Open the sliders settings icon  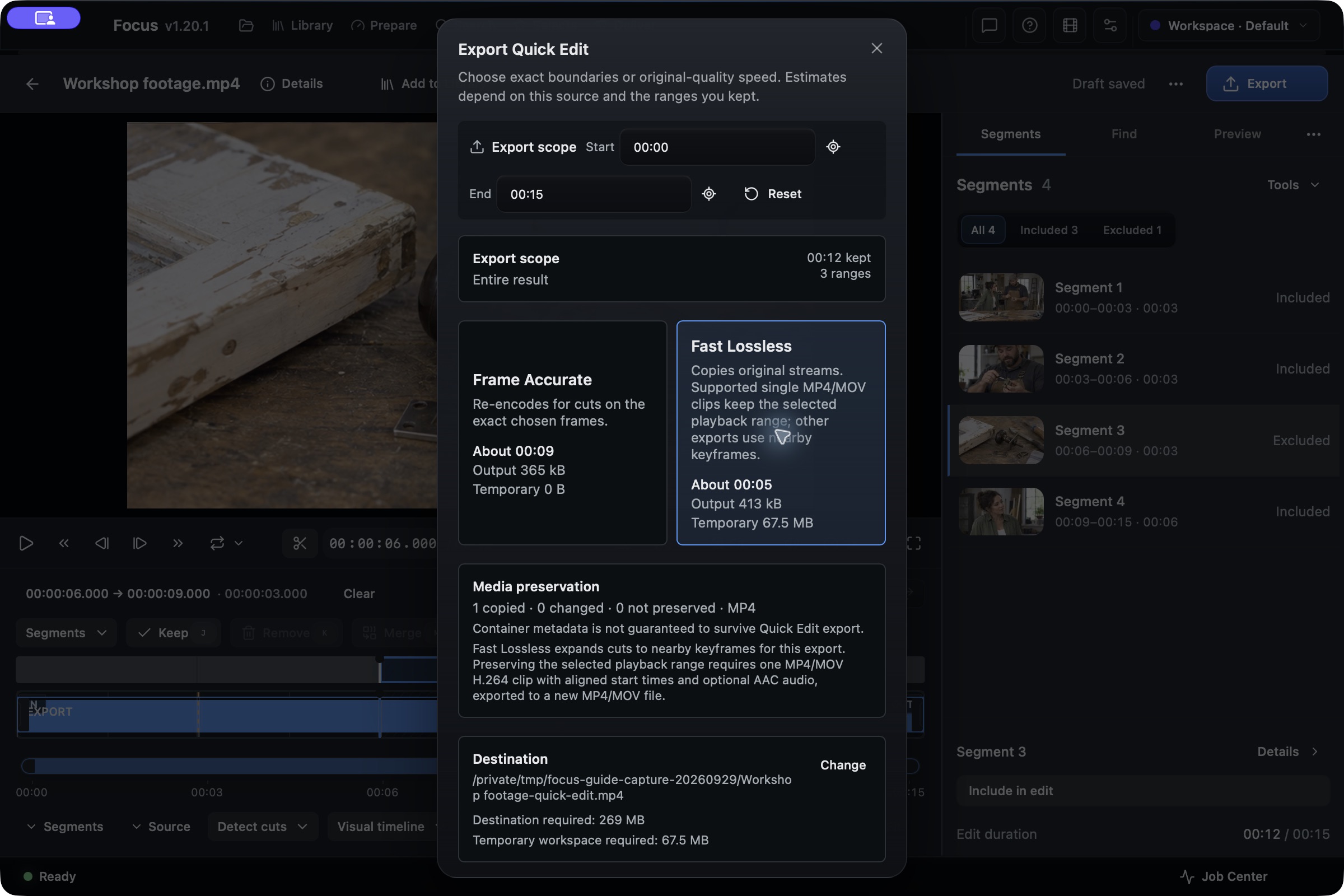(x=1110, y=26)
